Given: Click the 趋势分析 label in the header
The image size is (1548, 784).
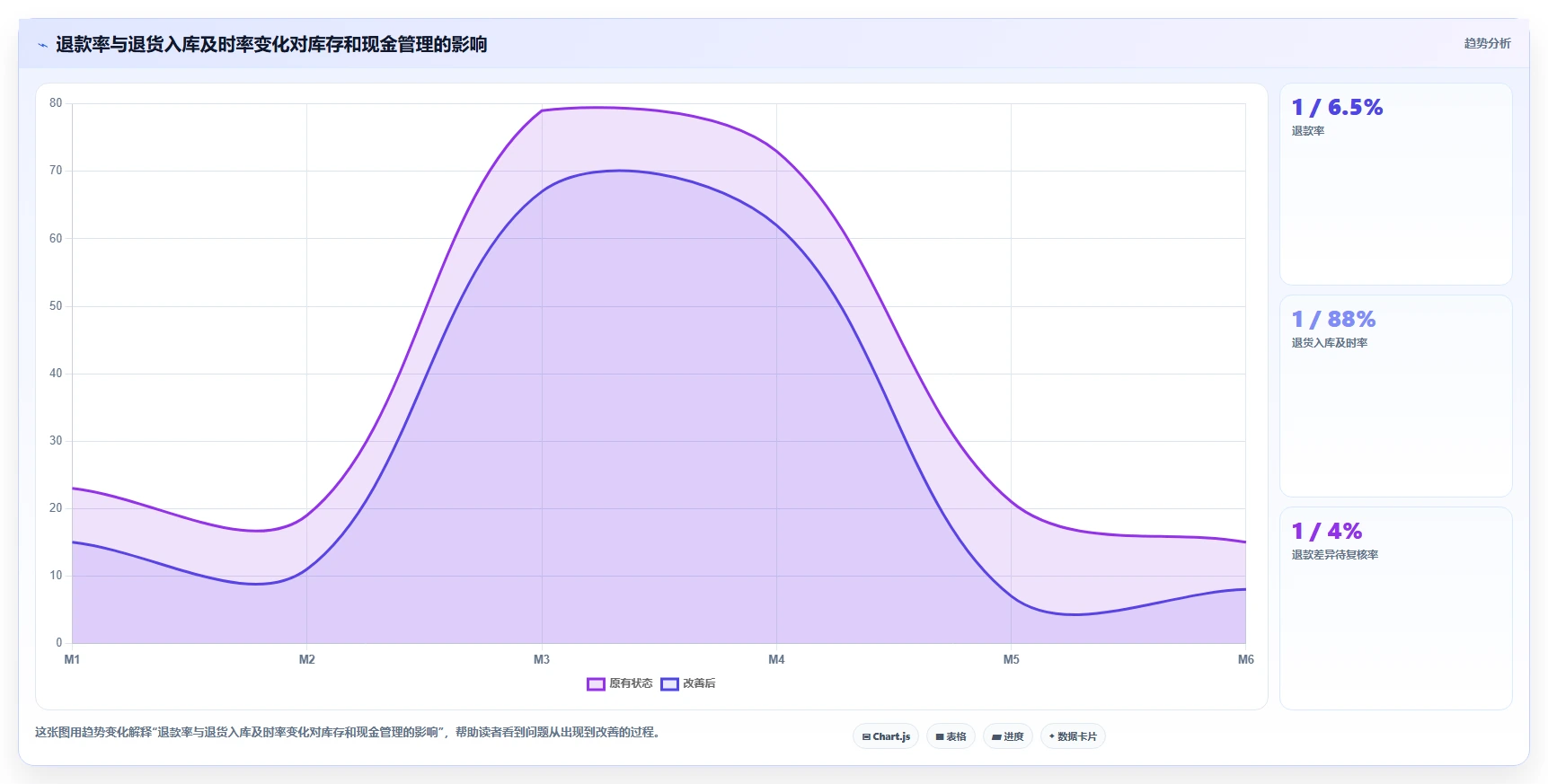Looking at the screenshot, I should point(1487,43).
